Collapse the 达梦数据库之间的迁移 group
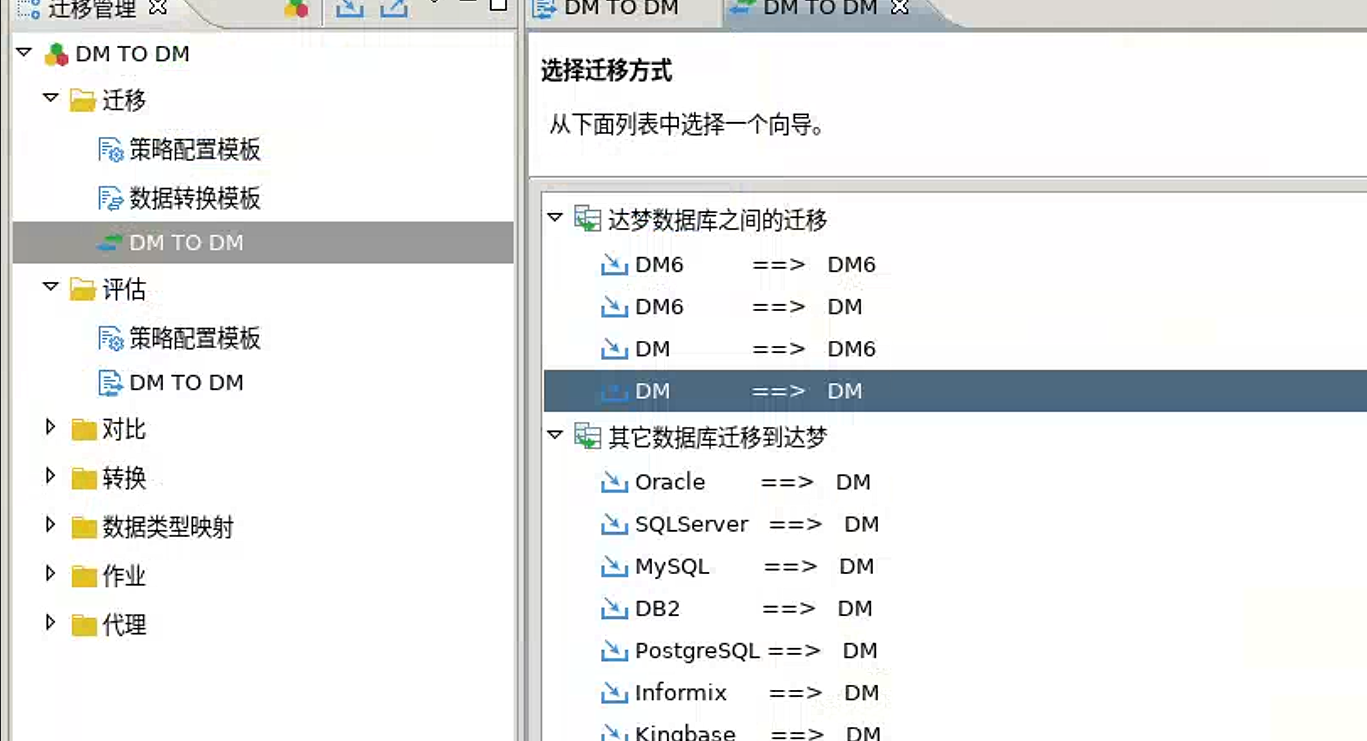1367x741 pixels. 555,217
